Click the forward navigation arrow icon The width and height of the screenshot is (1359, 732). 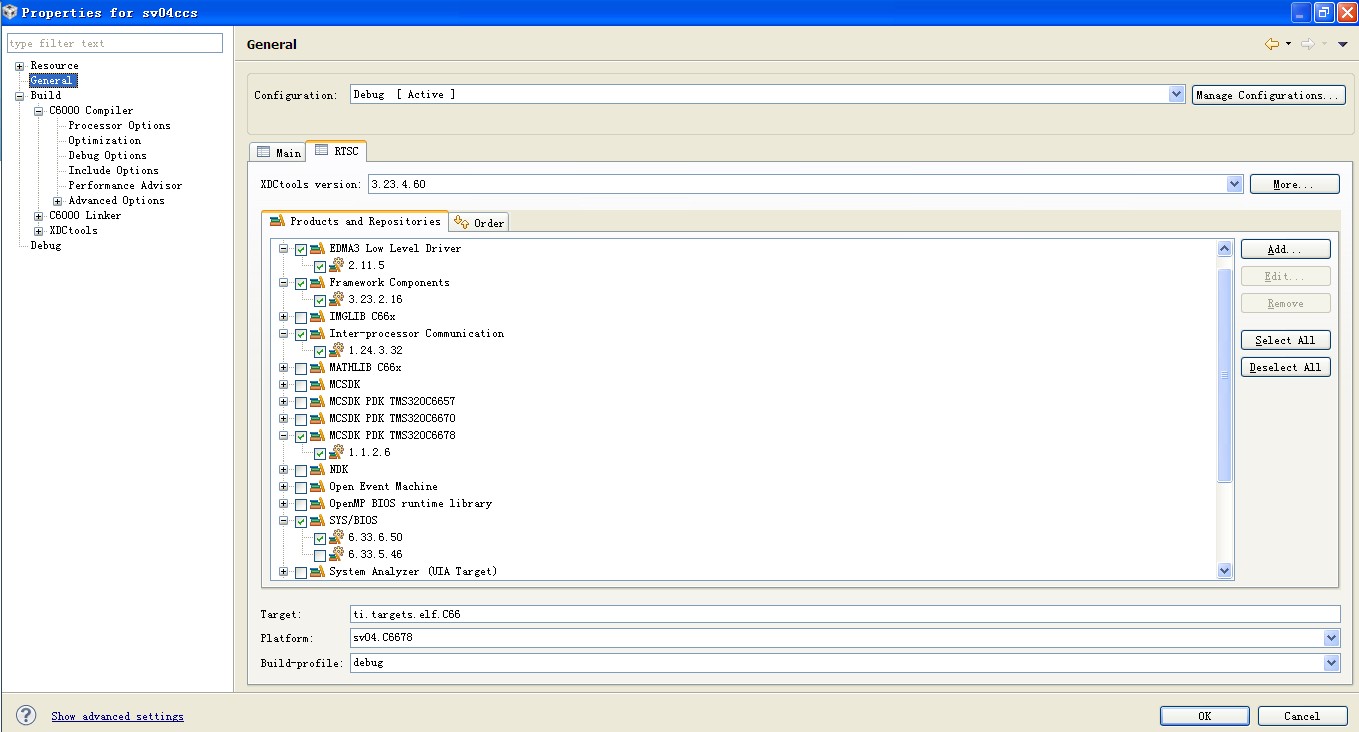tap(1308, 44)
